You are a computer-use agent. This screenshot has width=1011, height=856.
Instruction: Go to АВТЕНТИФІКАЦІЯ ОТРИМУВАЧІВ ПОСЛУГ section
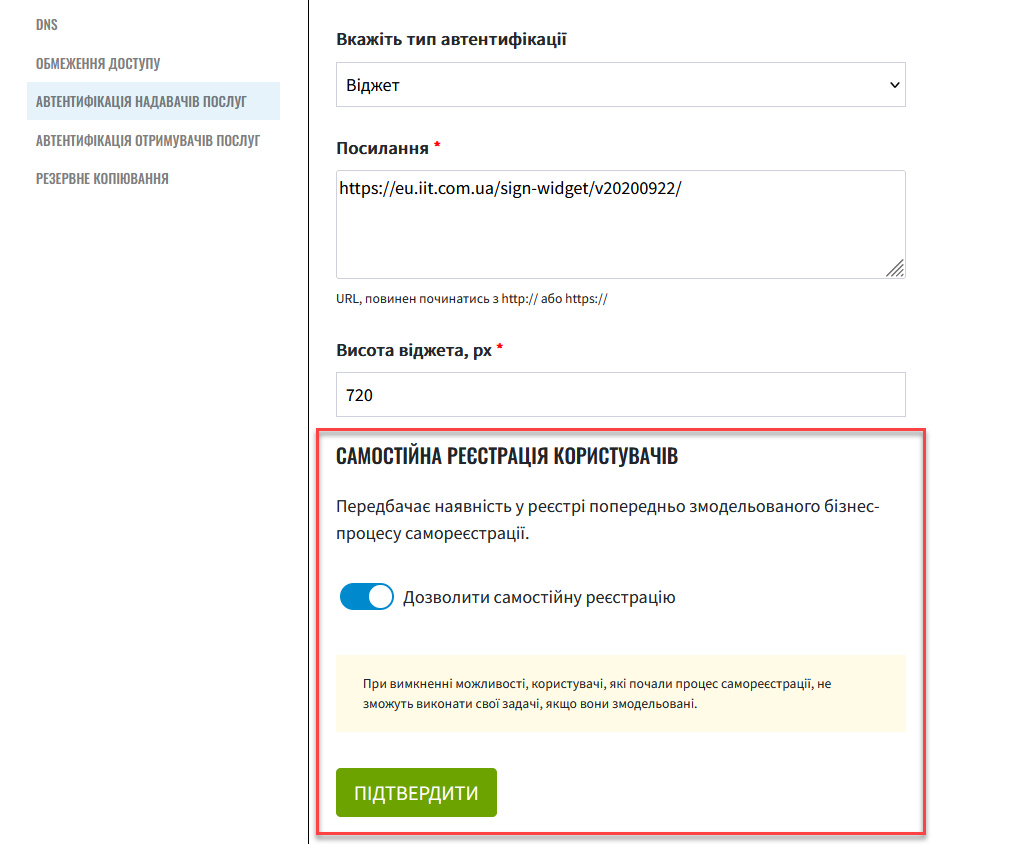click(x=148, y=140)
